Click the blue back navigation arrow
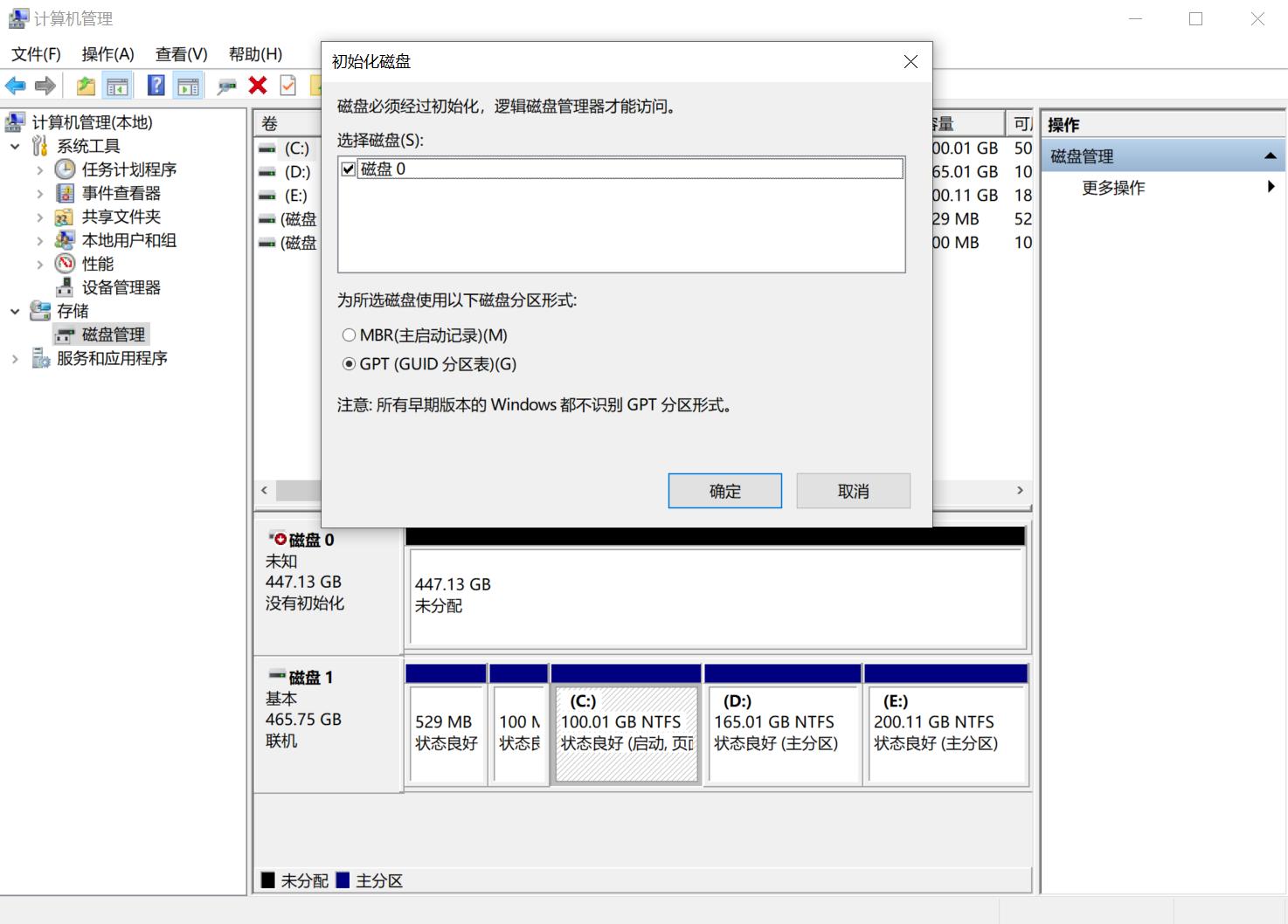The width and height of the screenshot is (1288, 924). point(15,85)
